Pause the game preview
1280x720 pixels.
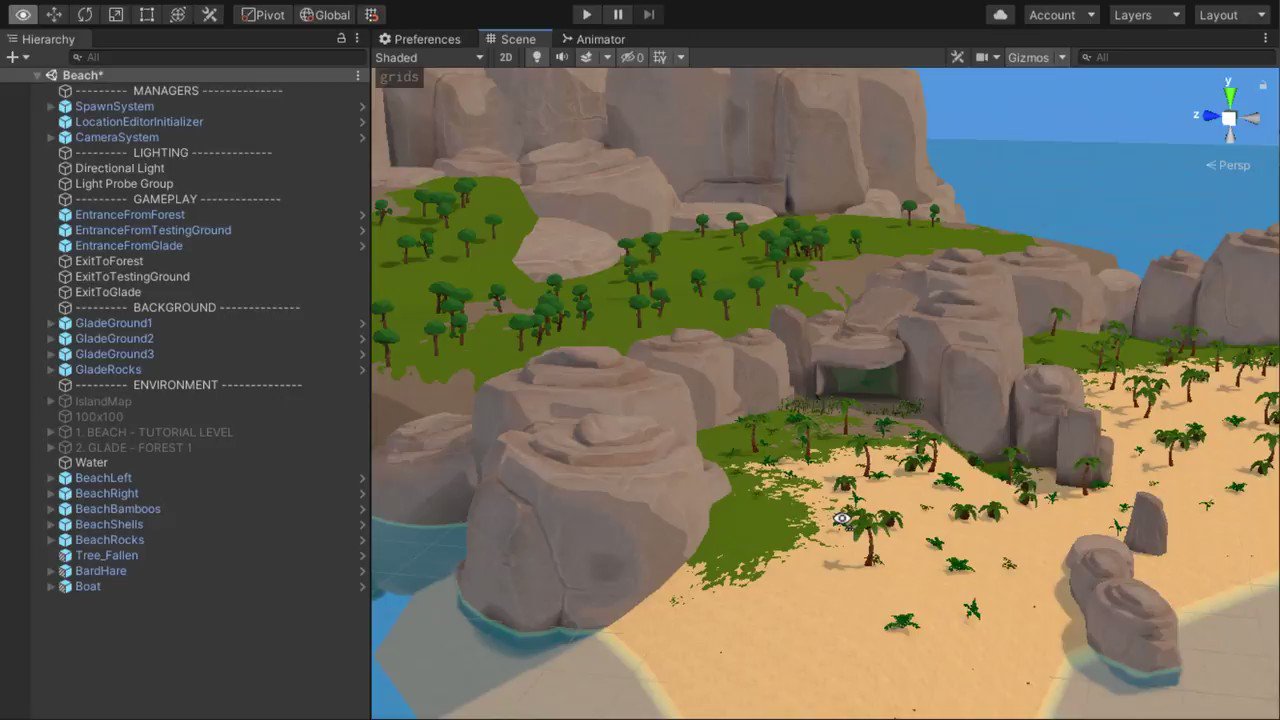[x=618, y=15]
